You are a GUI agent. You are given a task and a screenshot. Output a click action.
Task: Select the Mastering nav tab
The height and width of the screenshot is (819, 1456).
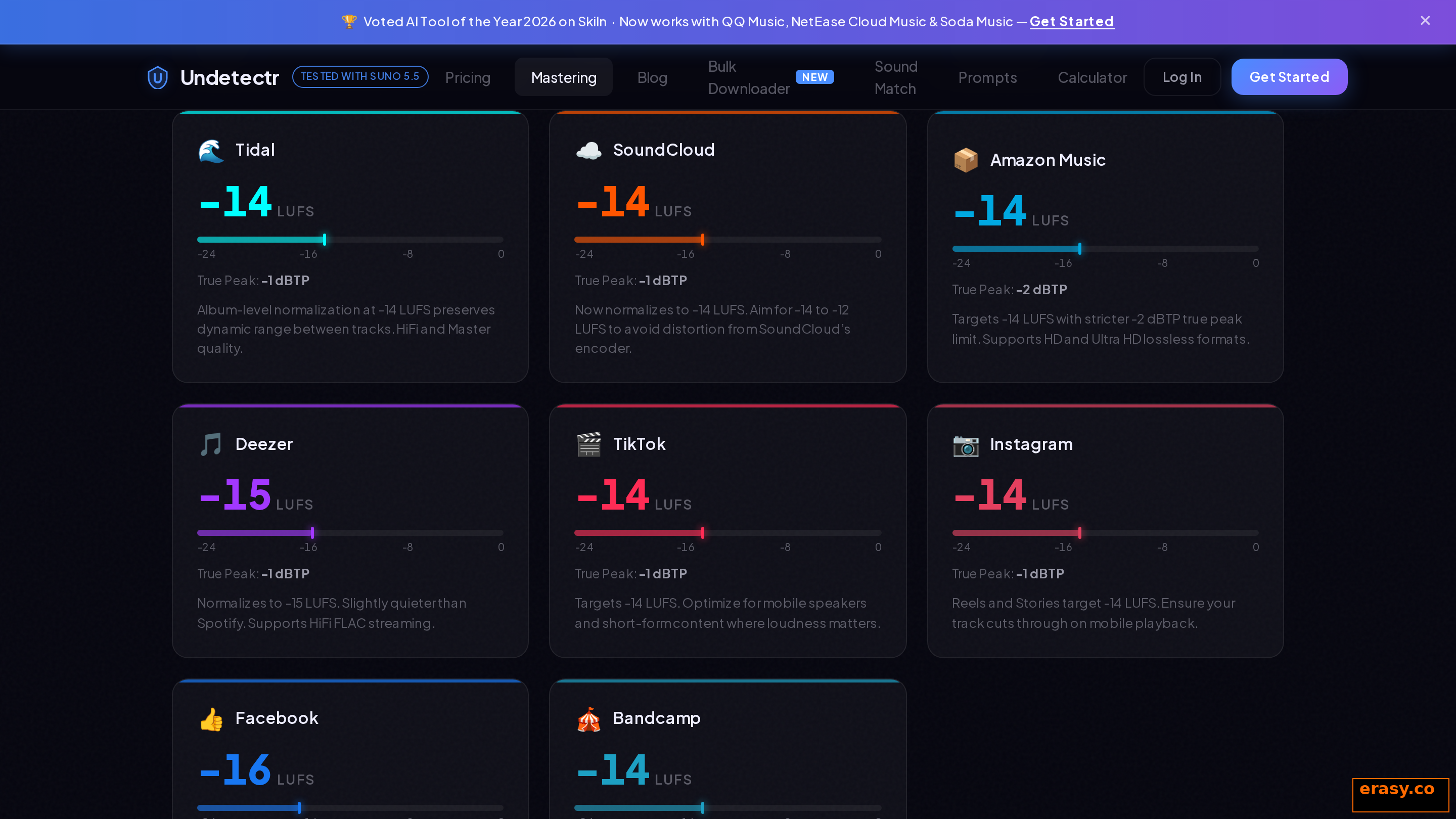tap(564, 77)
